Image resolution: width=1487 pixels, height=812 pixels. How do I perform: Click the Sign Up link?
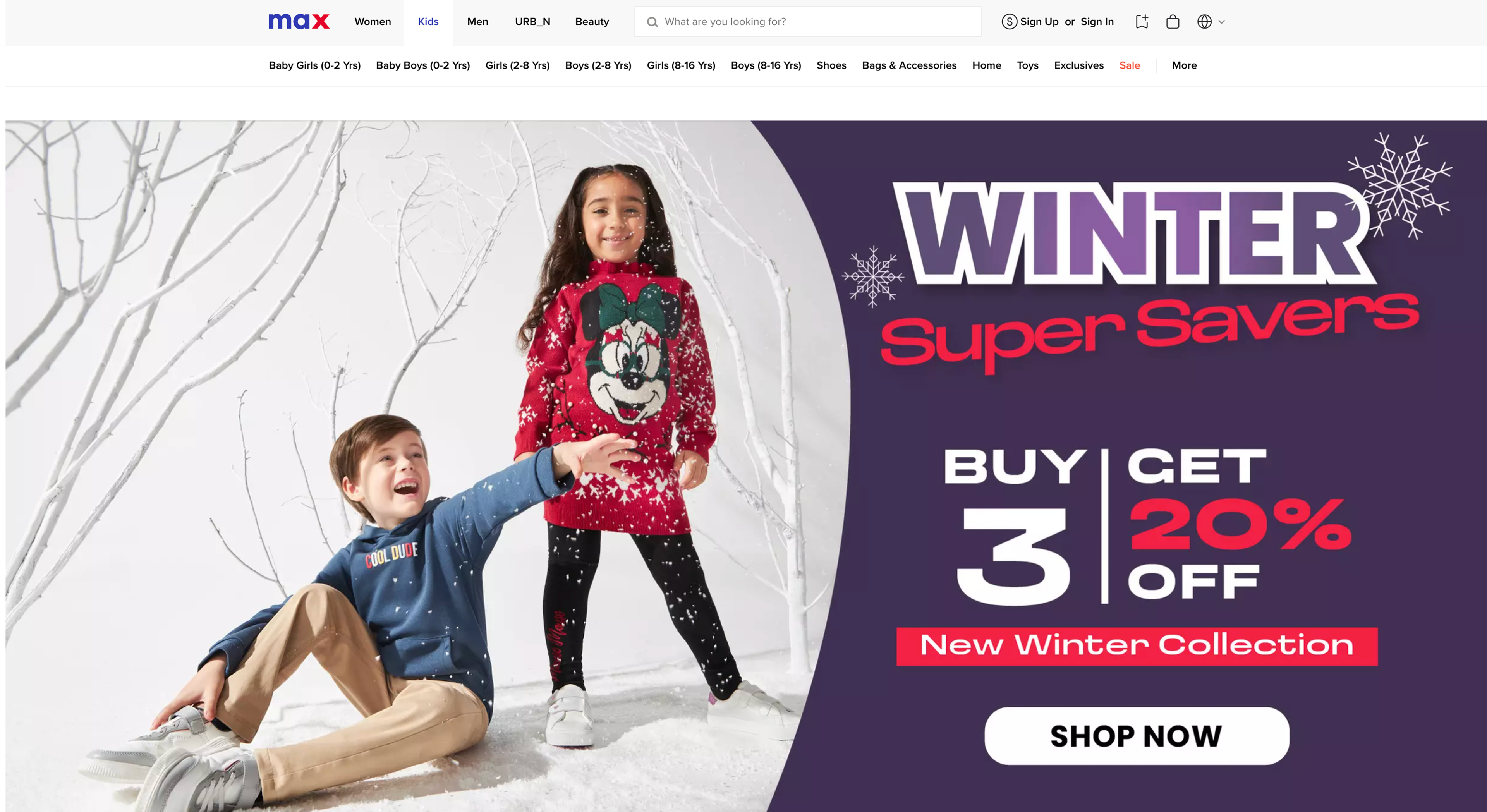(1039, 22)
